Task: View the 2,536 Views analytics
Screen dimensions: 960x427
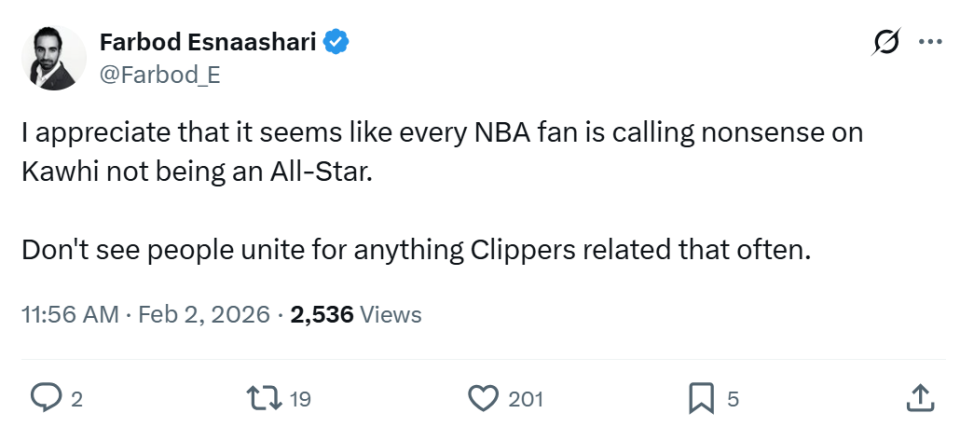Action: [355, 314]
